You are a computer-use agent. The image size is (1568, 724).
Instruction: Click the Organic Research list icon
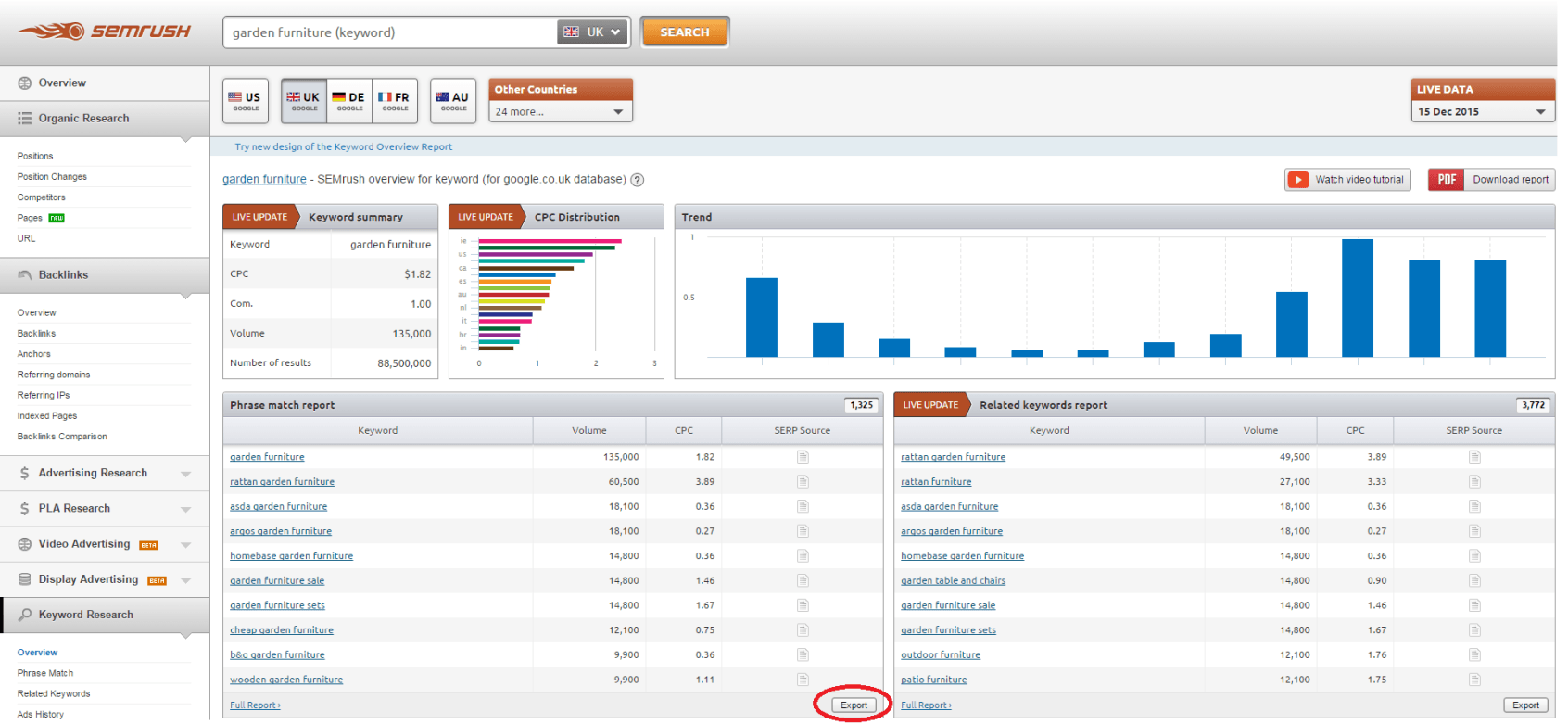[x=25, y=119]
